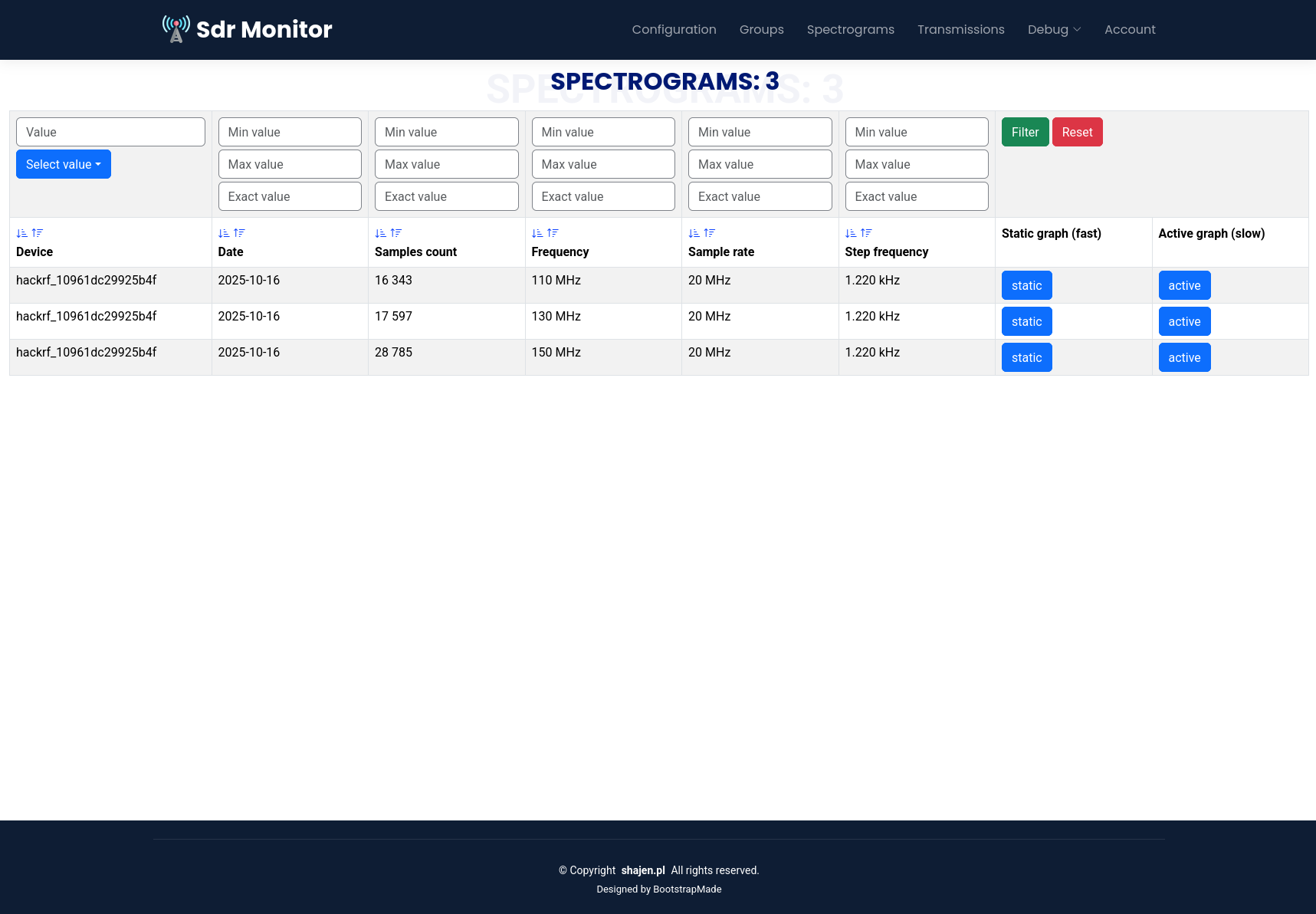
Task: Expand the Debug menu
Action: [x=1054, y=29]
